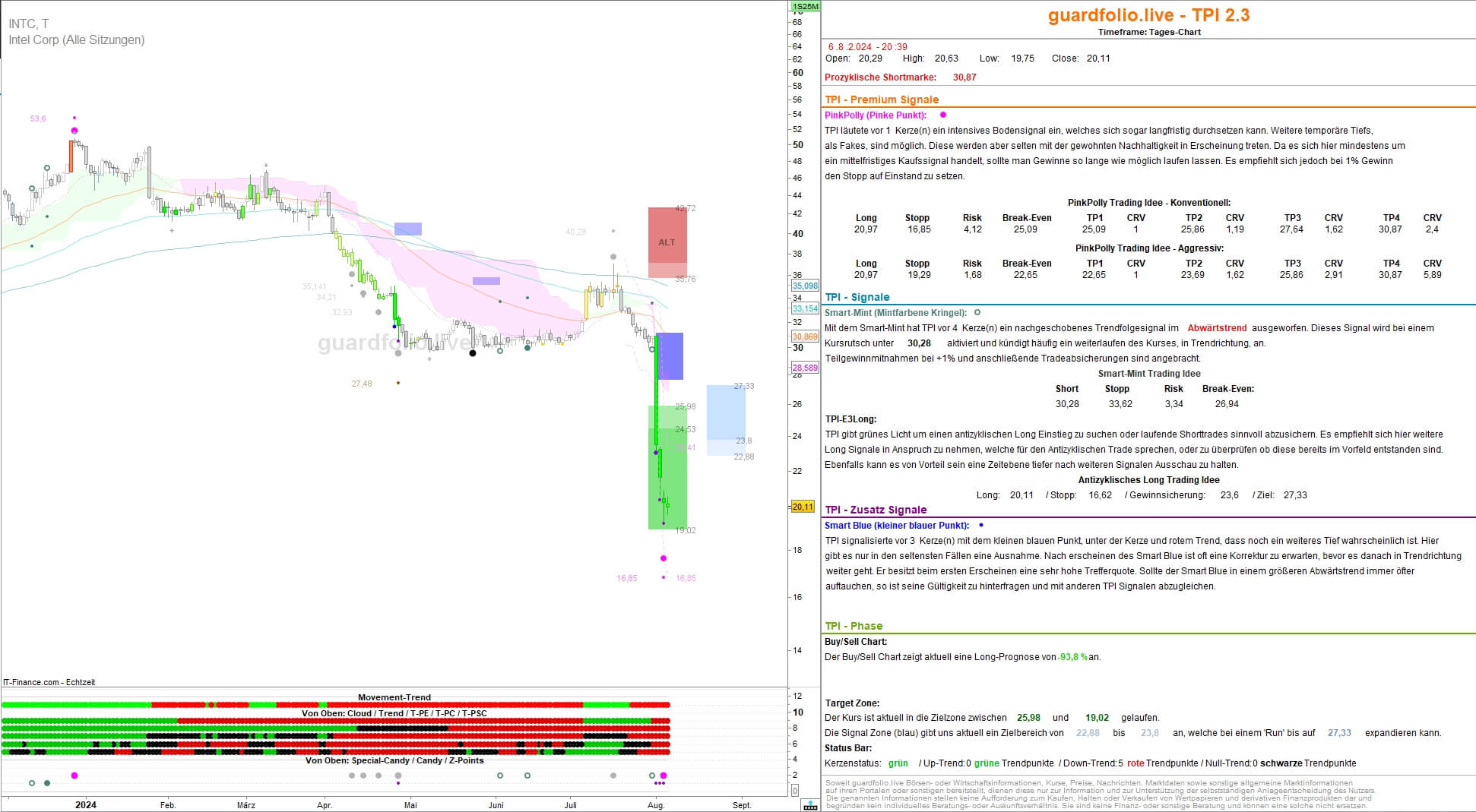Click the Timeframe: Tages-Chart label

[x=1149, y=32]
